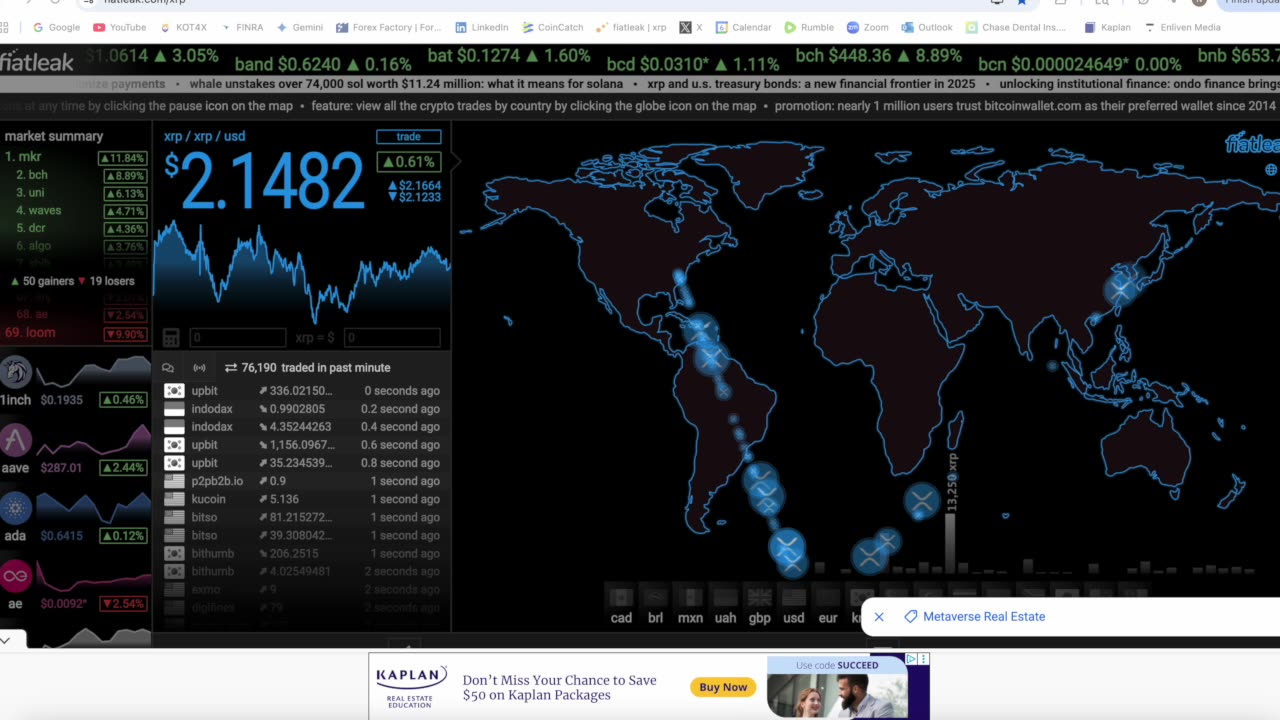Click the globe icon at map top right
1280x720 pixels.
(1271, 170)
